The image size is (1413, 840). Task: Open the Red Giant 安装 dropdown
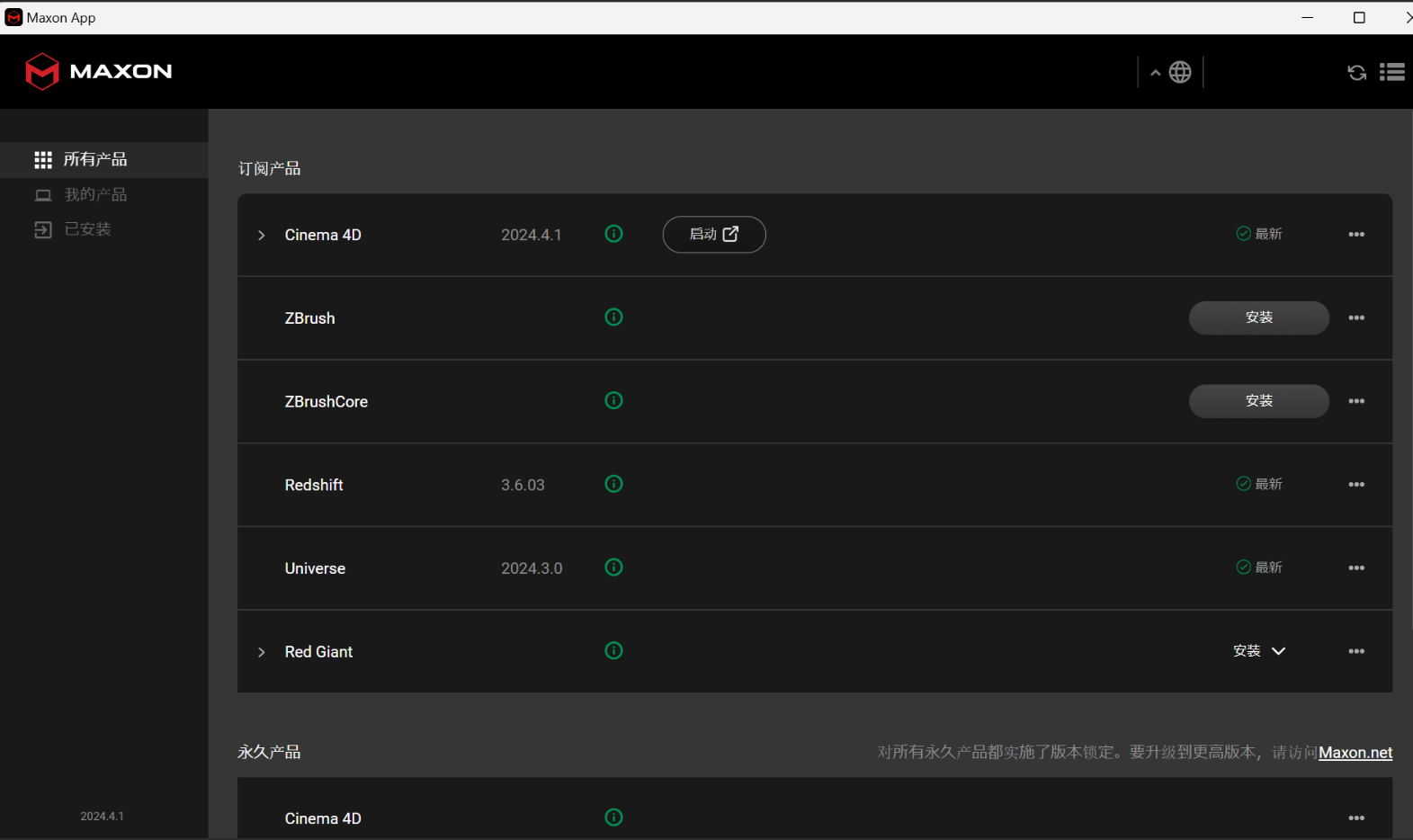click(1259, 651)
